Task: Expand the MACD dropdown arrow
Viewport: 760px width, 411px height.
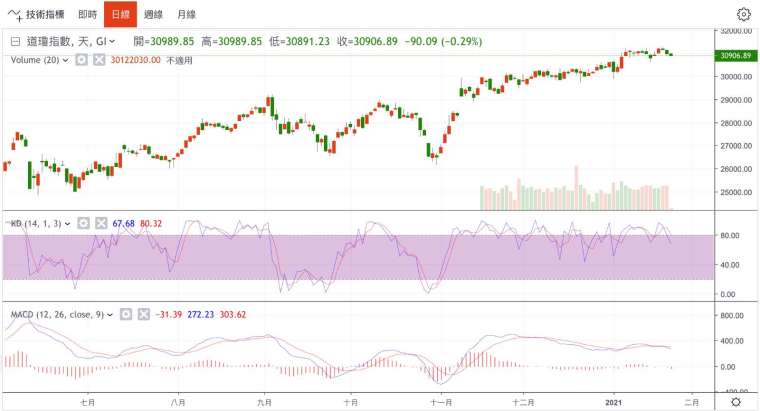Action: pos(110,315)
